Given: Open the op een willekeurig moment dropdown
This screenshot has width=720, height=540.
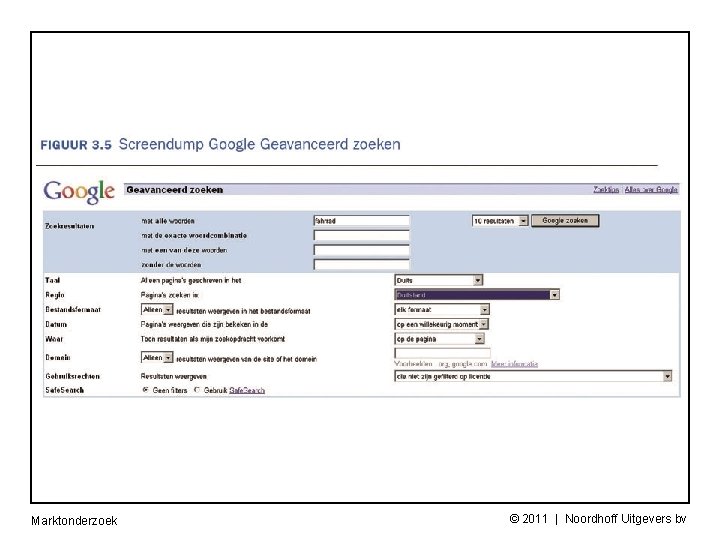Looking at the screenshot, I should [441, 324].
